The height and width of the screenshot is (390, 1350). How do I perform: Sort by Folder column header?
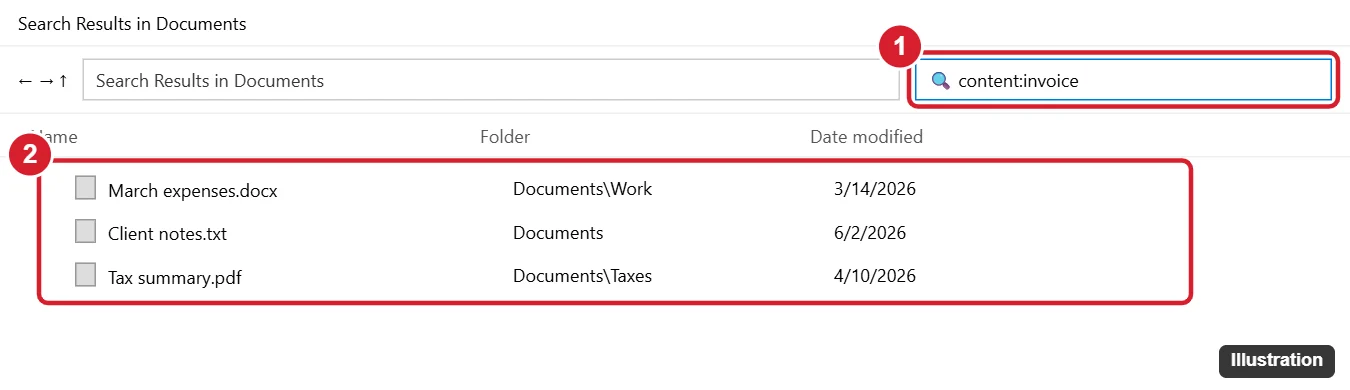pyautogui.click(x=505, y=136)
